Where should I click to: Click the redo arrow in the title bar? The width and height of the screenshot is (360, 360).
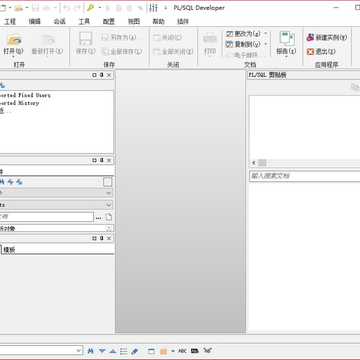[77, 8]
